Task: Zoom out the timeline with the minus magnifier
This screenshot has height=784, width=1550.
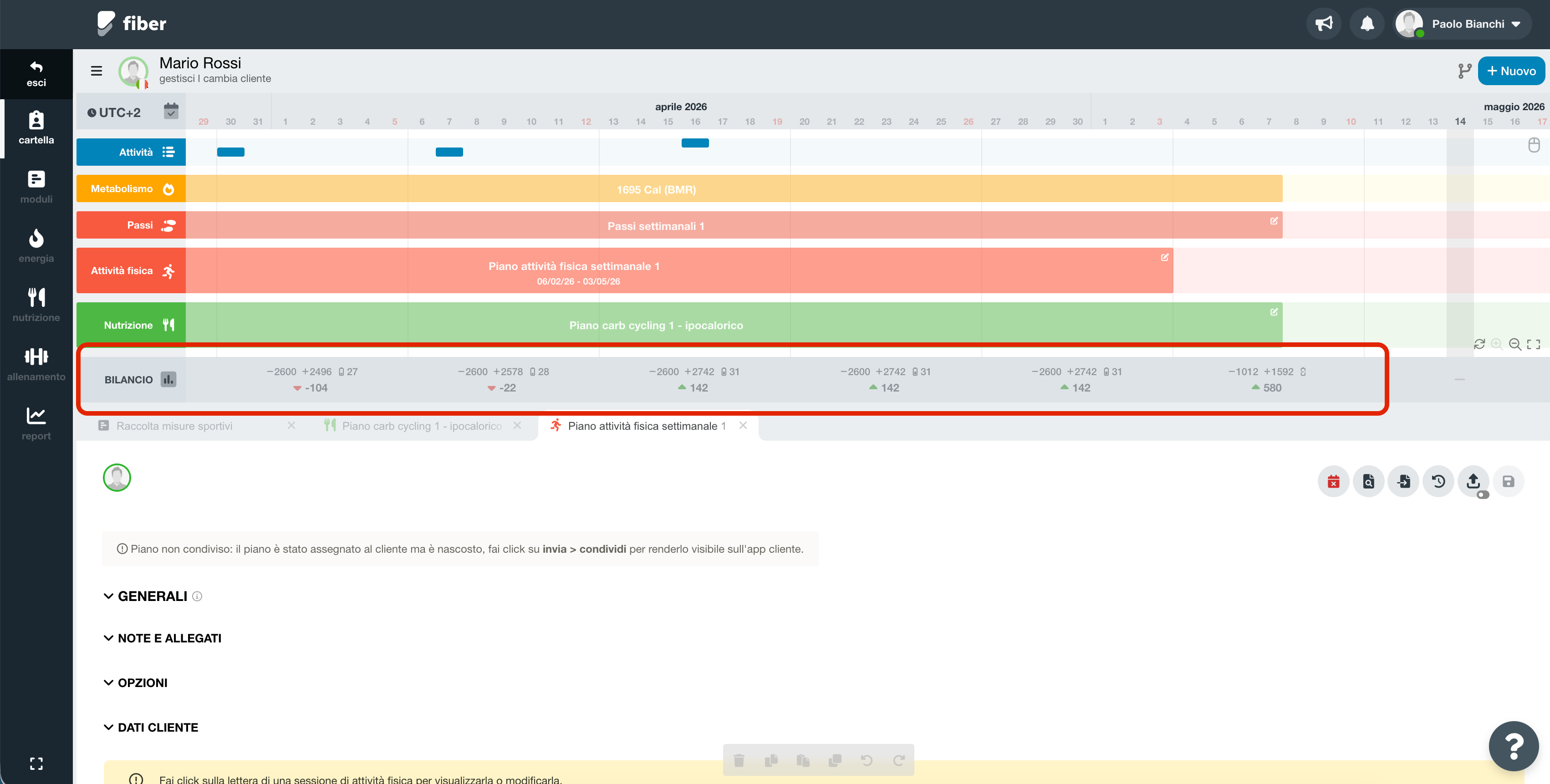Action: click(x=1515, y=344)
